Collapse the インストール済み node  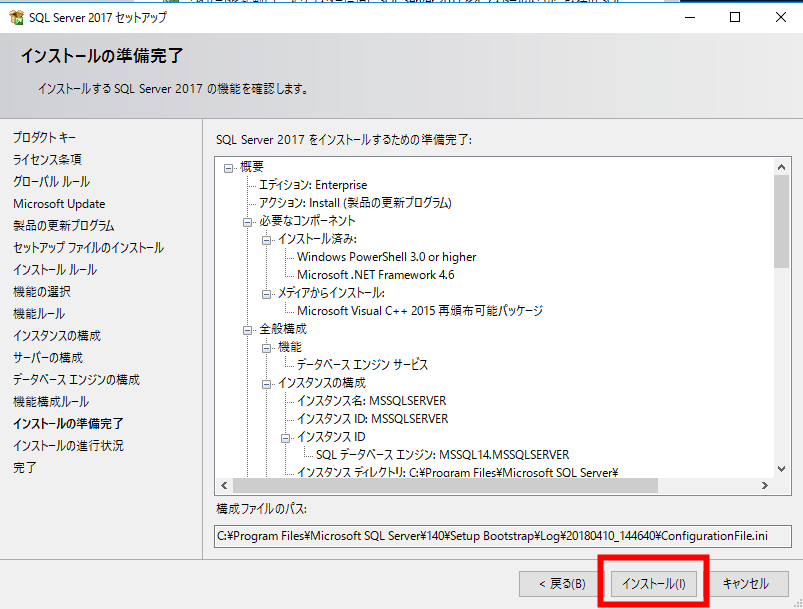tap(267, 239)
